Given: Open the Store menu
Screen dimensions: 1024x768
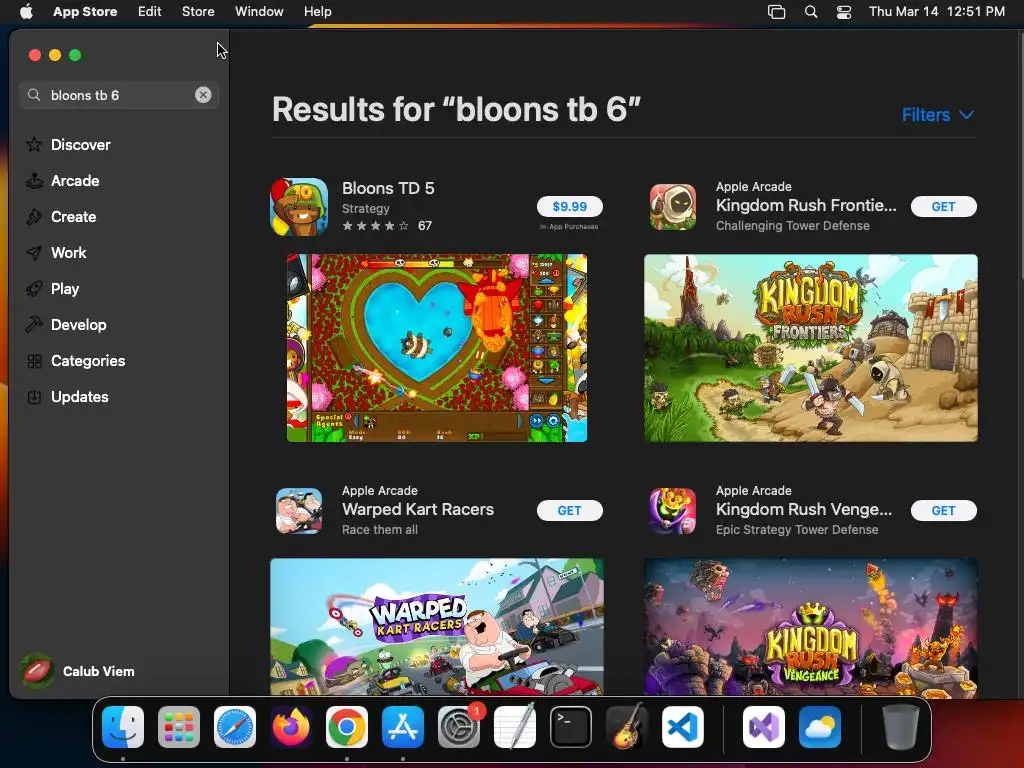Looking at the screenshot, I should tap(198, 12).
